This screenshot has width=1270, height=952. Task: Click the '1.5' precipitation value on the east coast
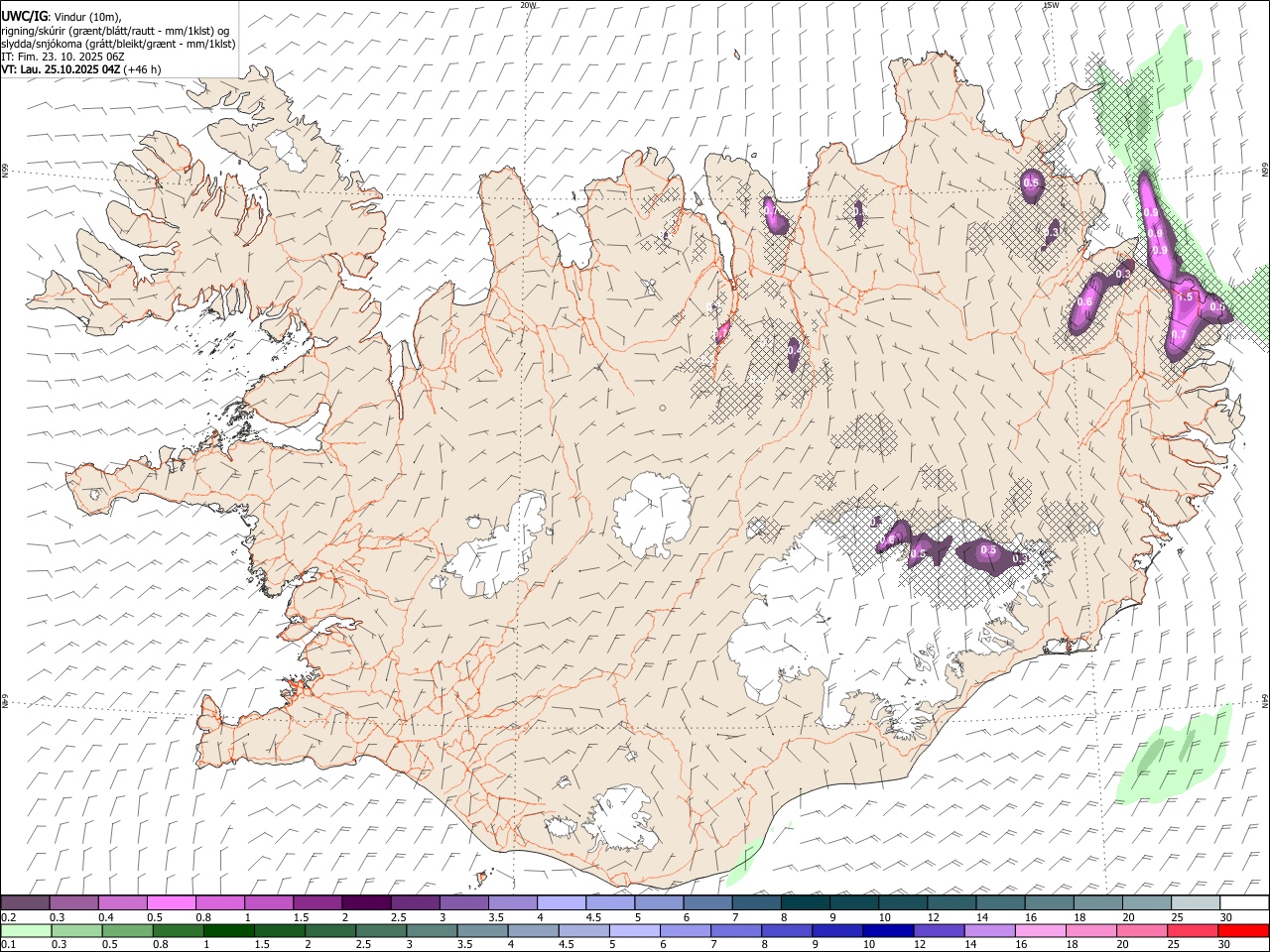coord(1185,297)
